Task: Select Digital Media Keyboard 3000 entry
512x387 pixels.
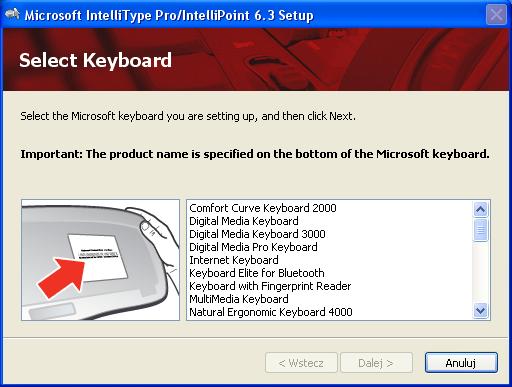Action: coord(257,234)
